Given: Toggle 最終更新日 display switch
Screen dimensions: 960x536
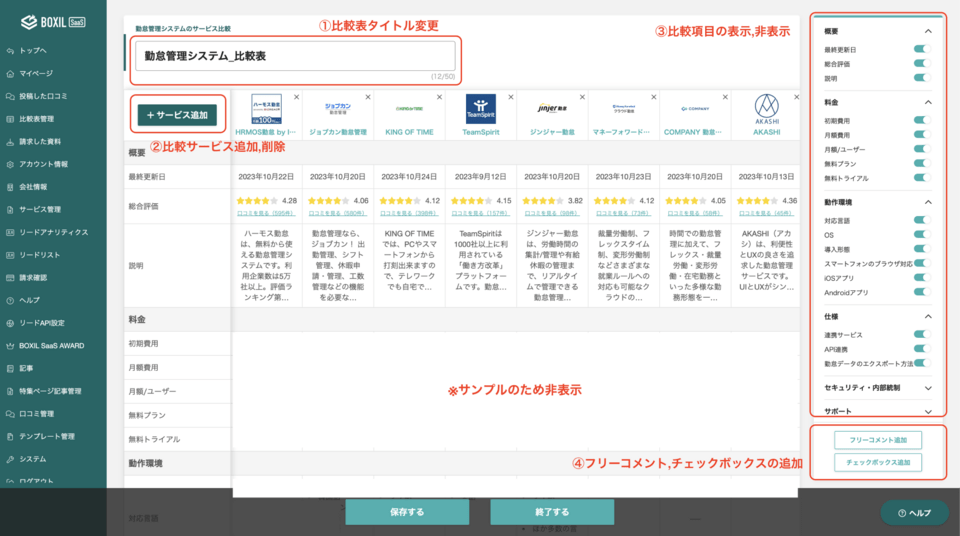Looking at the screenshot, I should pos(922,49).
